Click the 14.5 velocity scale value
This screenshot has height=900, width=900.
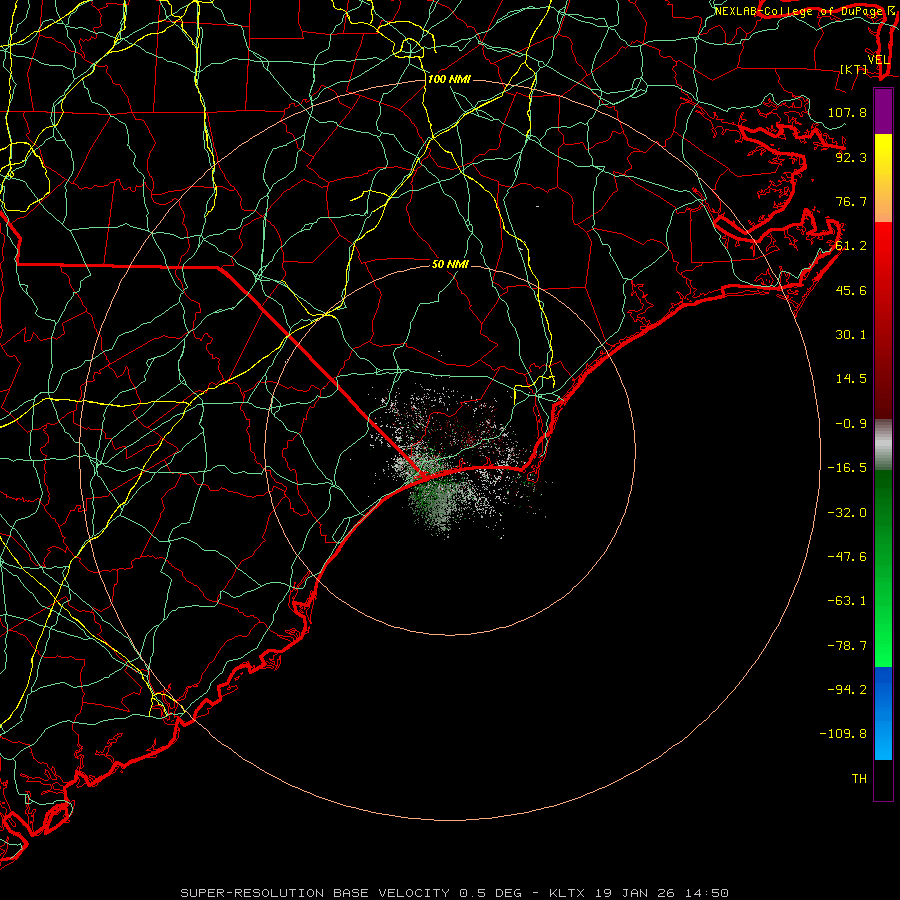click(x=851, y=379)
